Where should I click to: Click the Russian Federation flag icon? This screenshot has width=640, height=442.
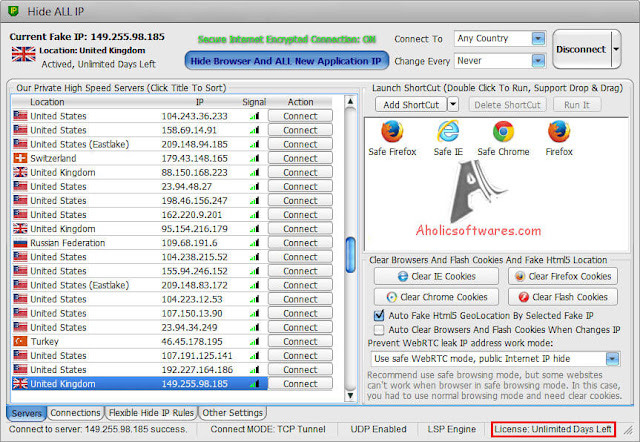pos(20,243)
